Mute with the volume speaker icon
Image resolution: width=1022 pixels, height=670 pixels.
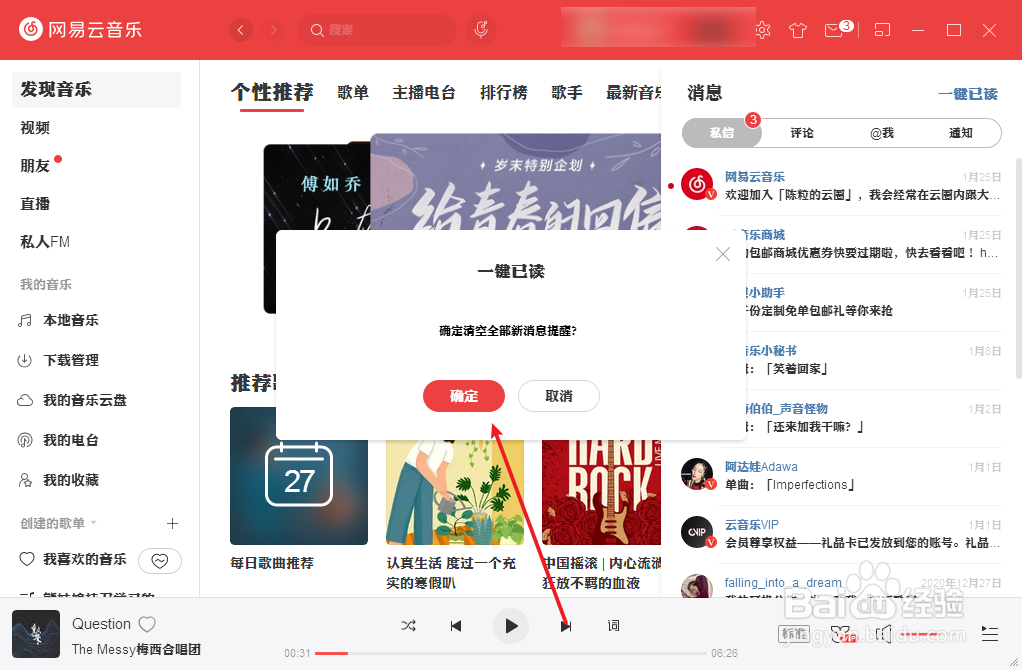[x=883, y=634]
